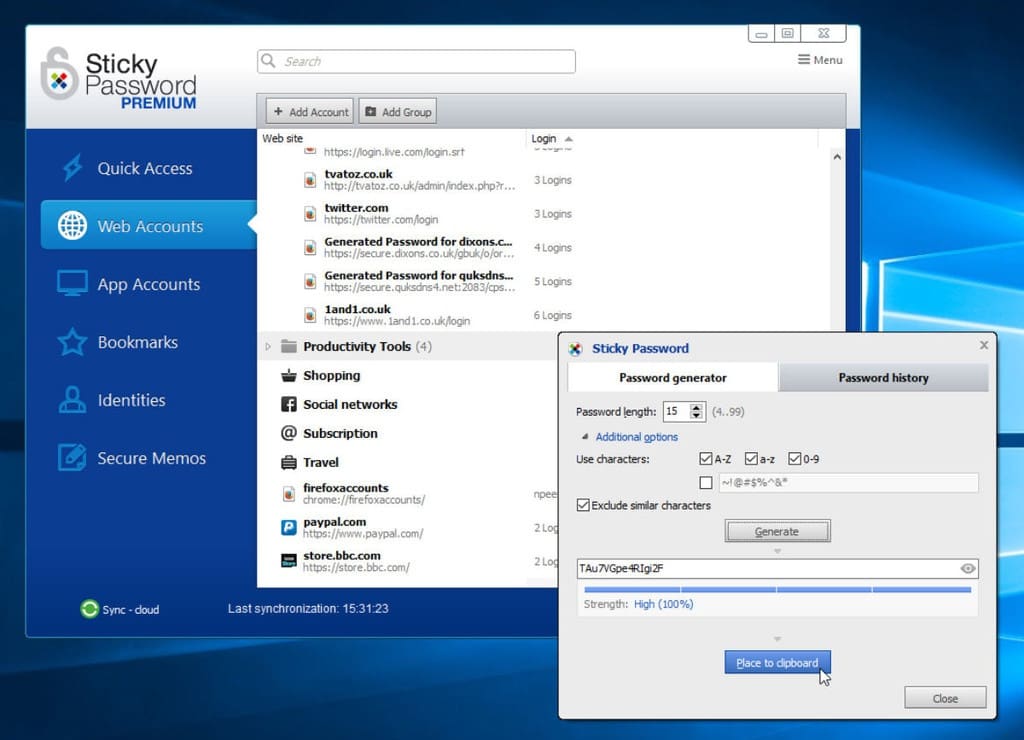The height and width of the screenshot is (740, 1024).
Task: Open the Shopping basket group icon
Action: click(x=288, y=376)
